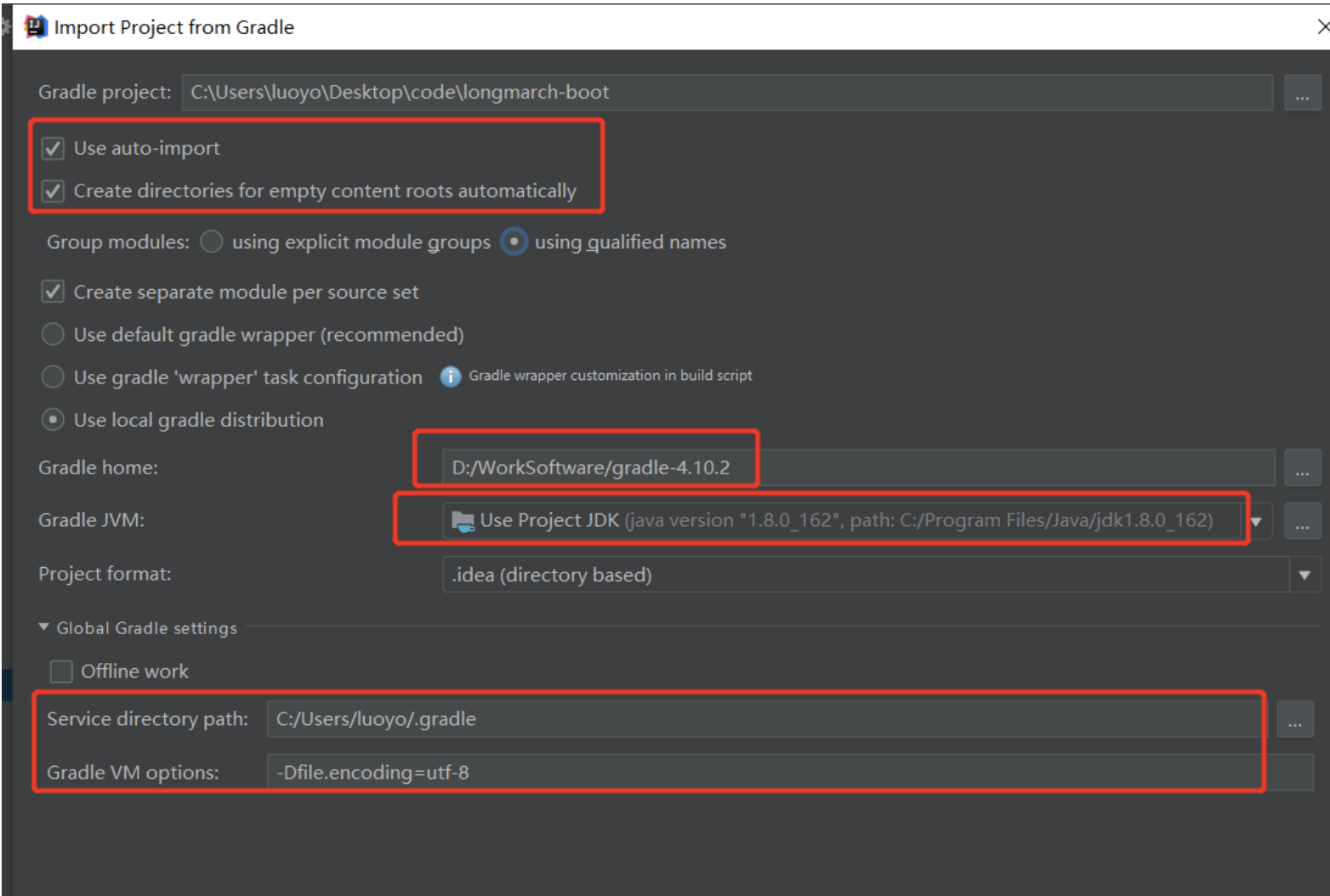Collapse Global Gradle settings section
Viewport: 1330px width, 896px height.
(x=43, y=627)
